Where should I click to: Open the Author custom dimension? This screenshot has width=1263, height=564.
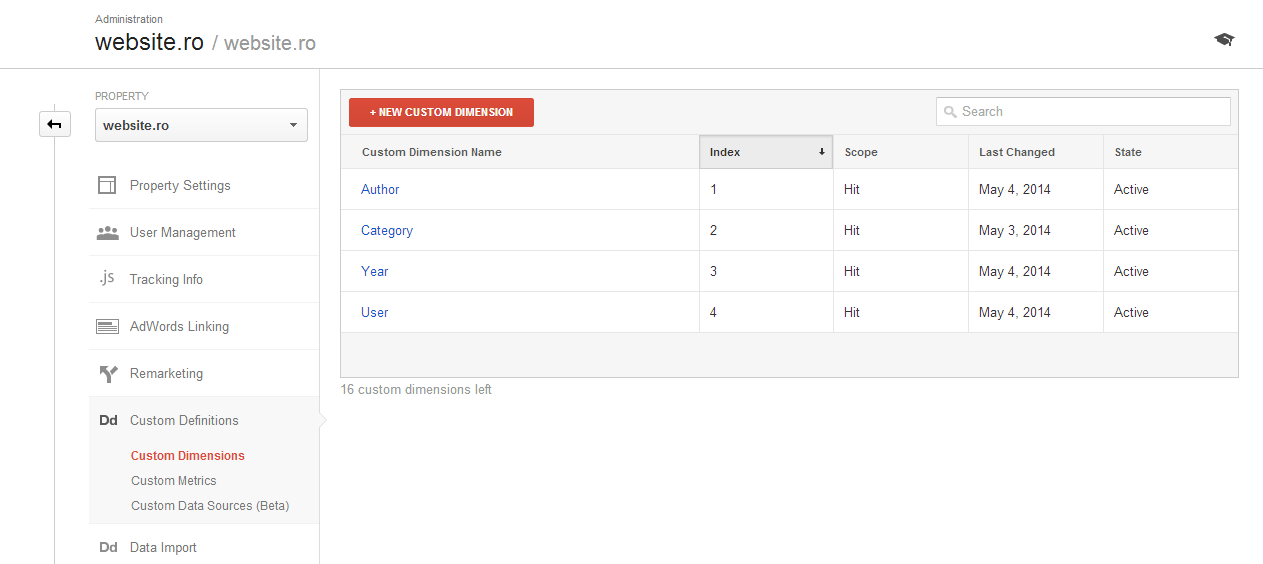pyautogui.click(x=380, y=189)
